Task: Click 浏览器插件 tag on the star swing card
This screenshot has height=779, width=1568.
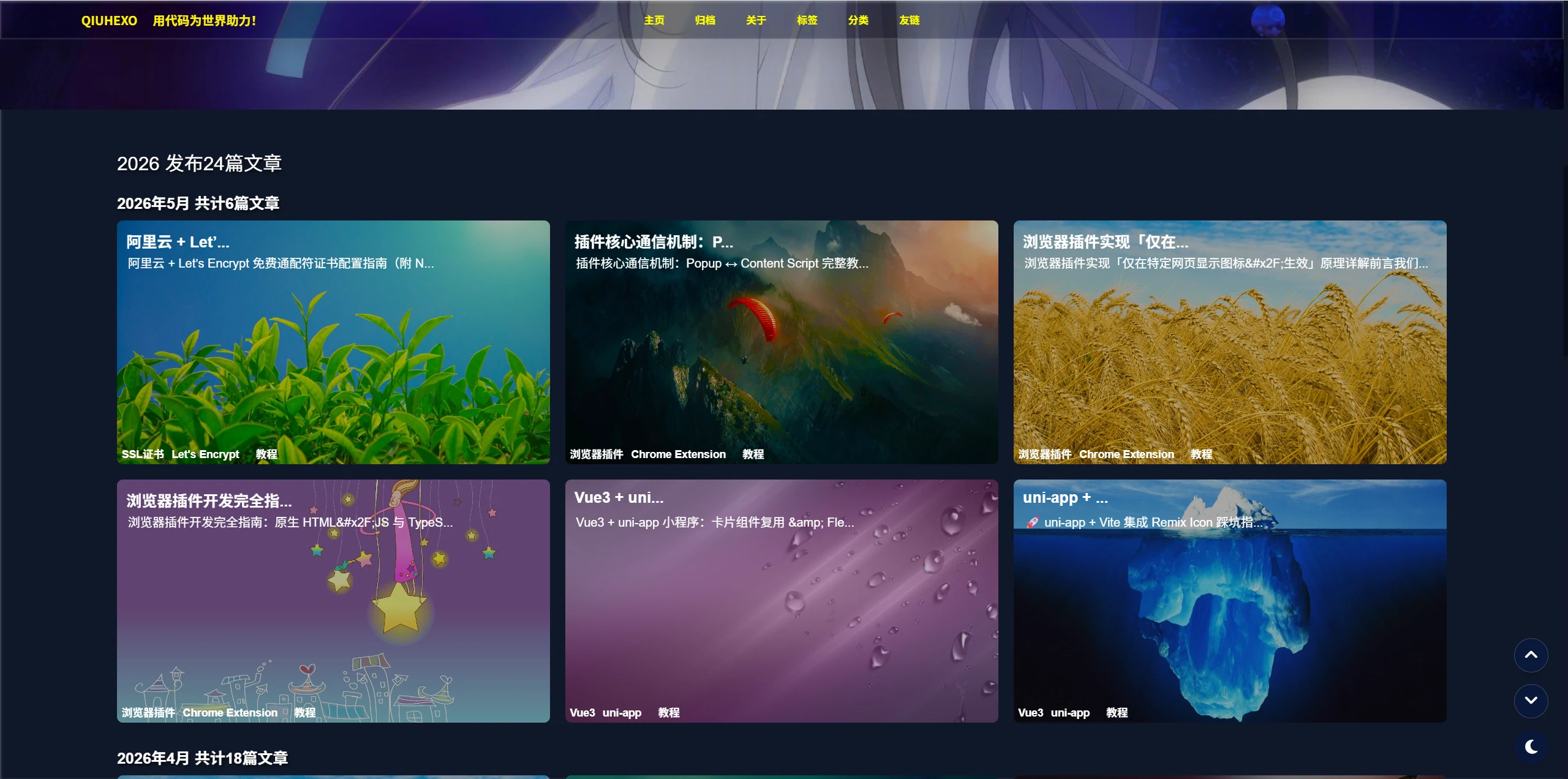Action: pyautogui.click(x=148, y=713)
